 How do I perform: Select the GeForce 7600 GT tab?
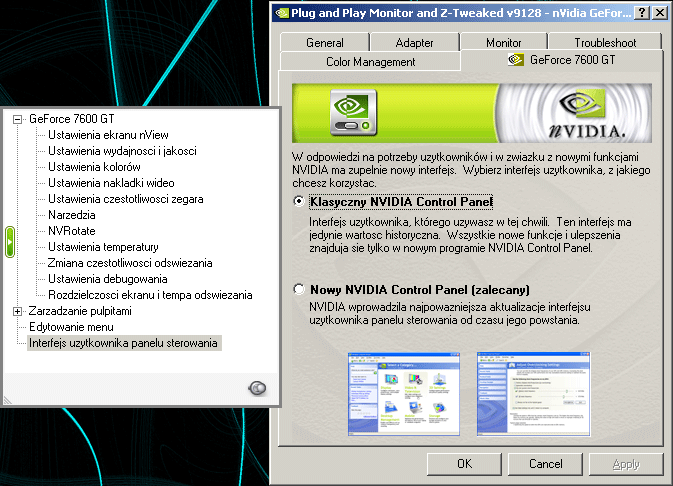(562, 60)
